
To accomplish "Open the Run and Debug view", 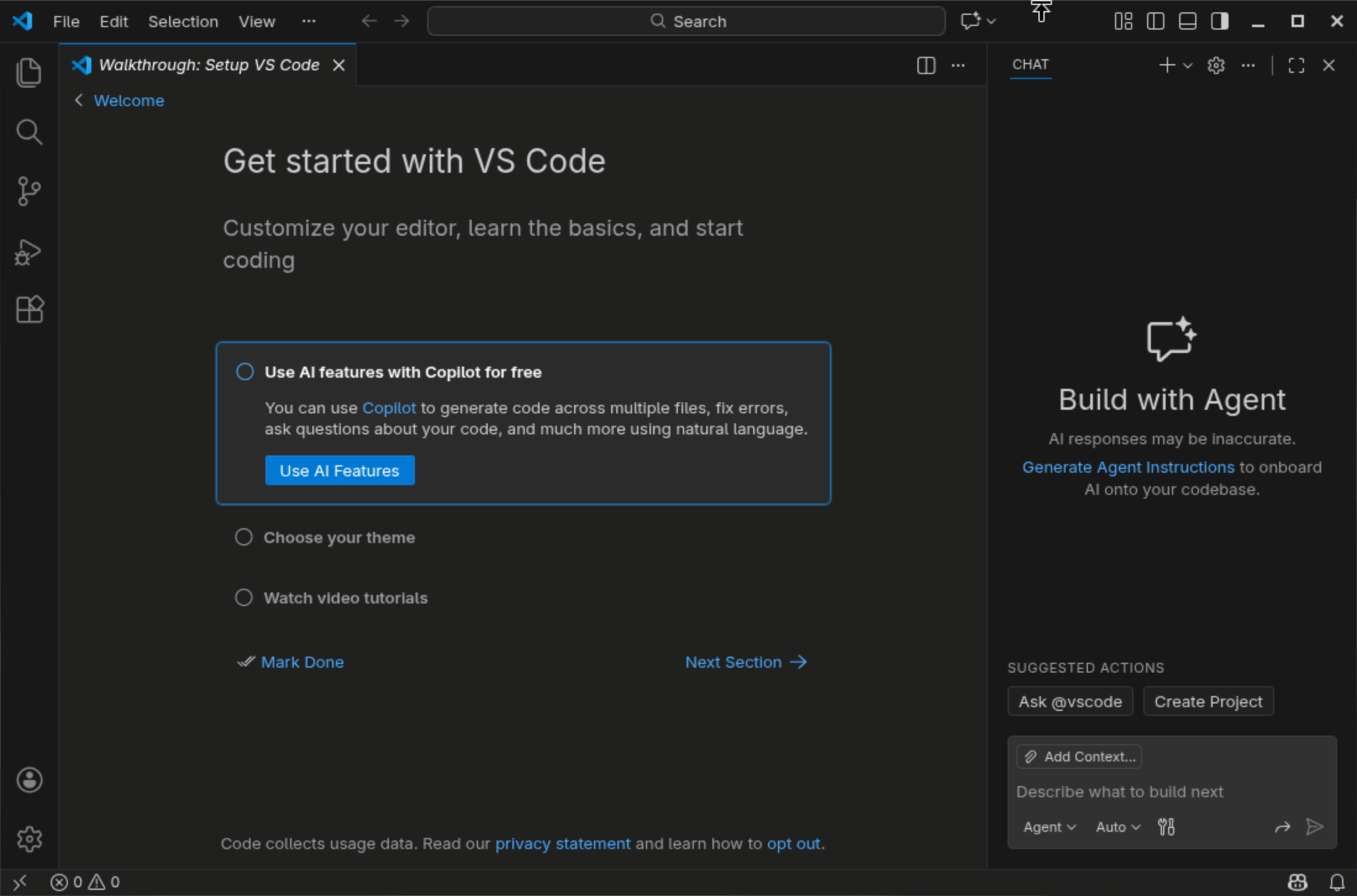I will point(29,252).
